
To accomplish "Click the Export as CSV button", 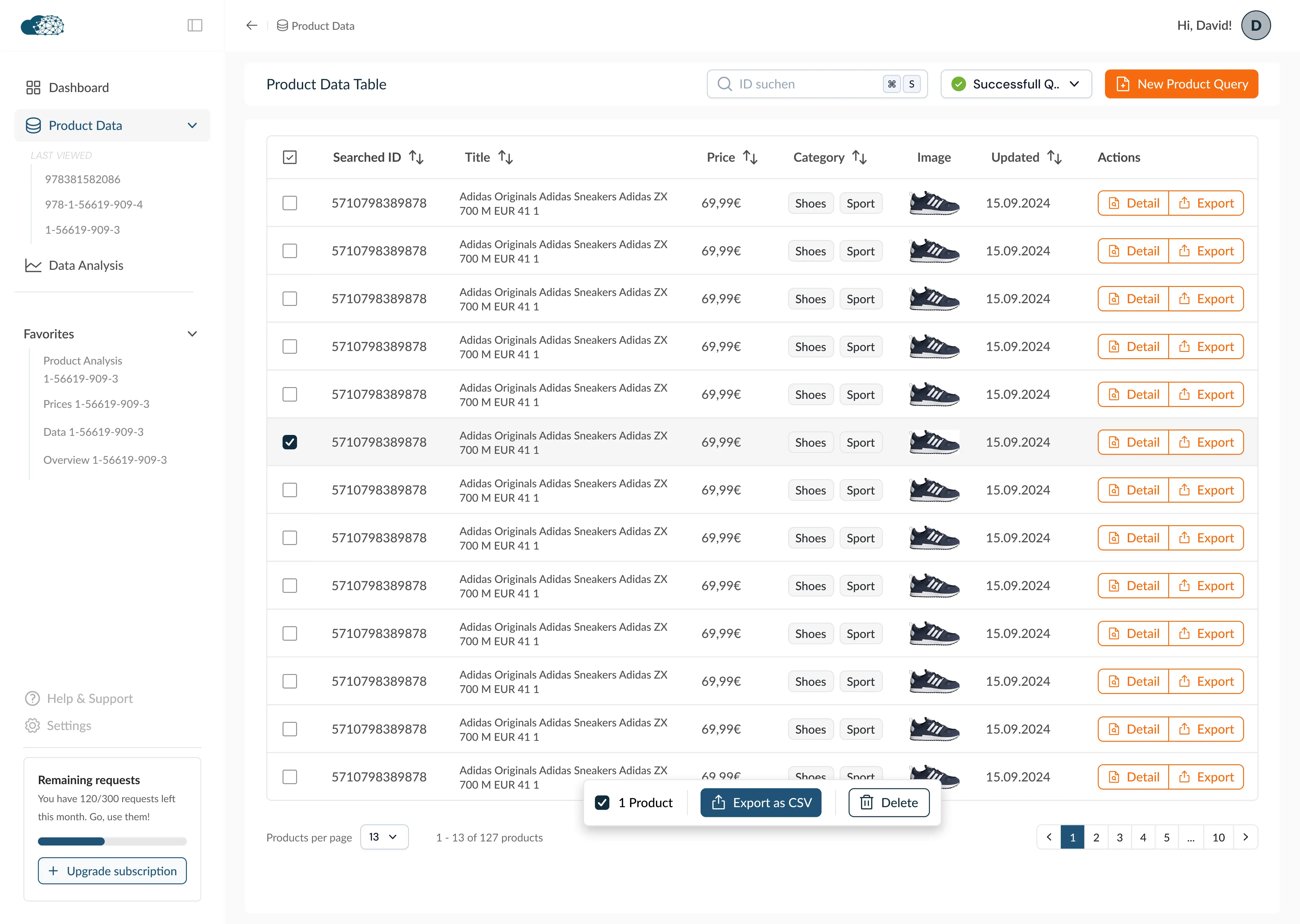I will pos(760,802).
